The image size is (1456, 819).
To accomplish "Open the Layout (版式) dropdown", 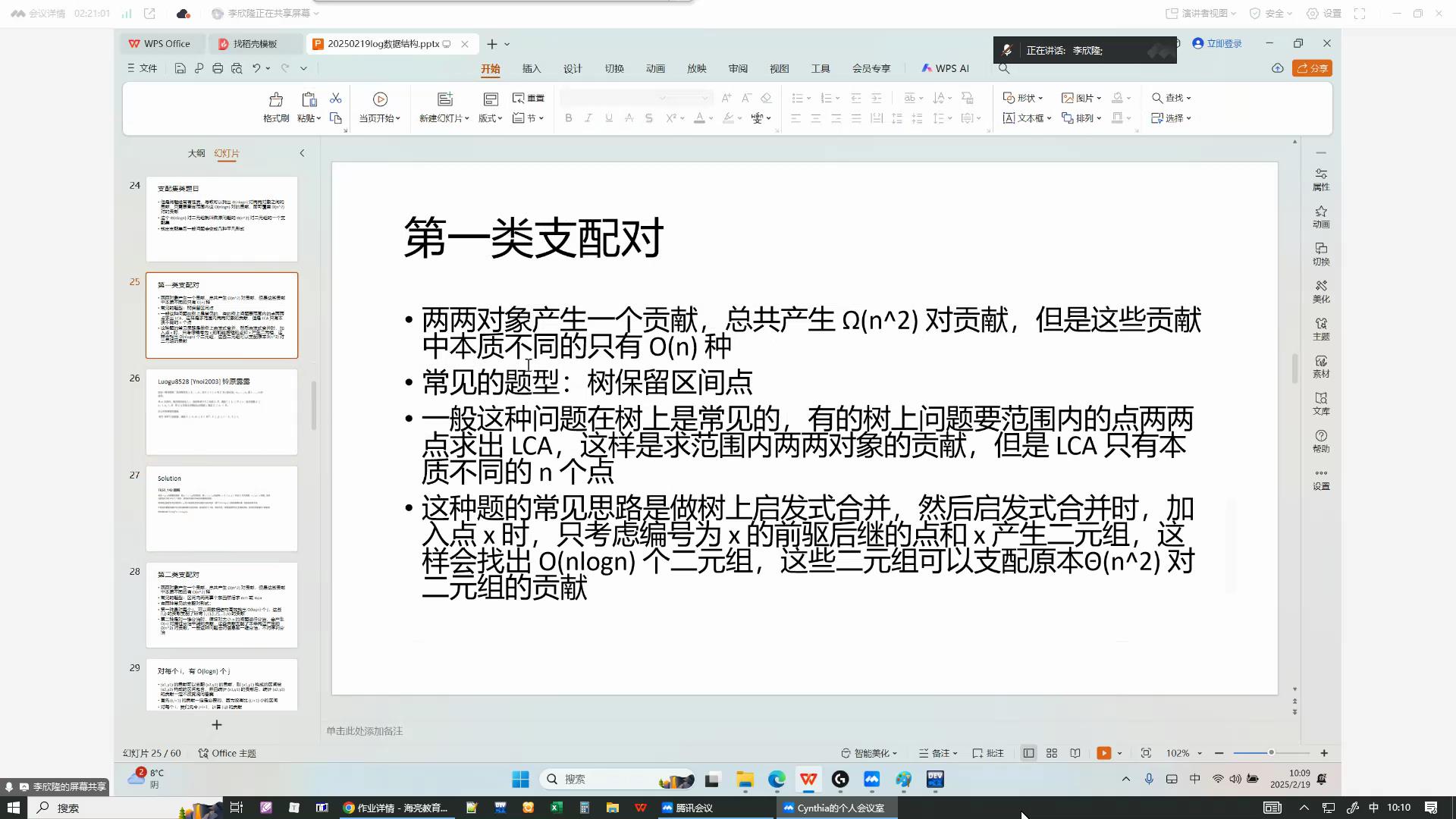I will [x=491, y=118].
